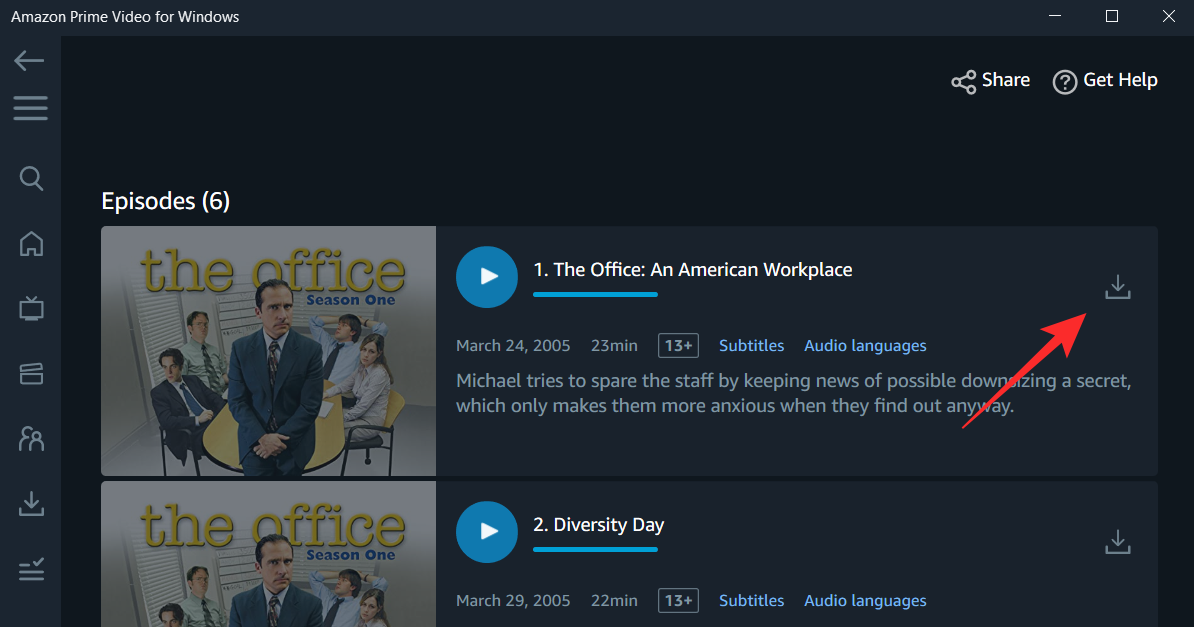Close the Prime Video window
Viewport: 1194px width, 627px height.
[x=1169, y=16]
